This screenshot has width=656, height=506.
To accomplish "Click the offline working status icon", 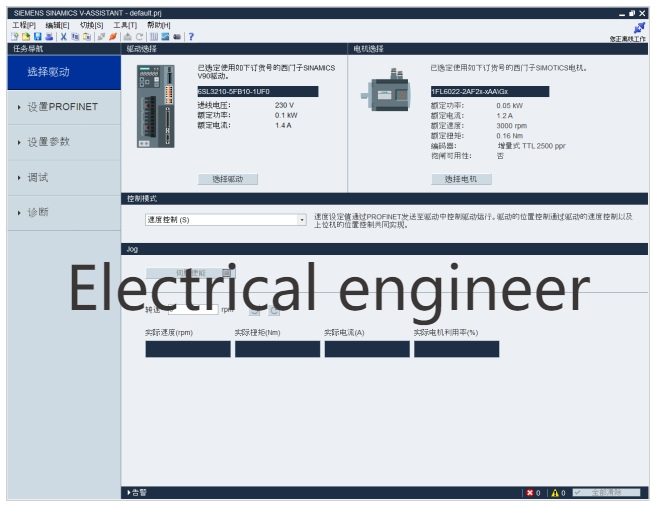I will pos(639,28).
